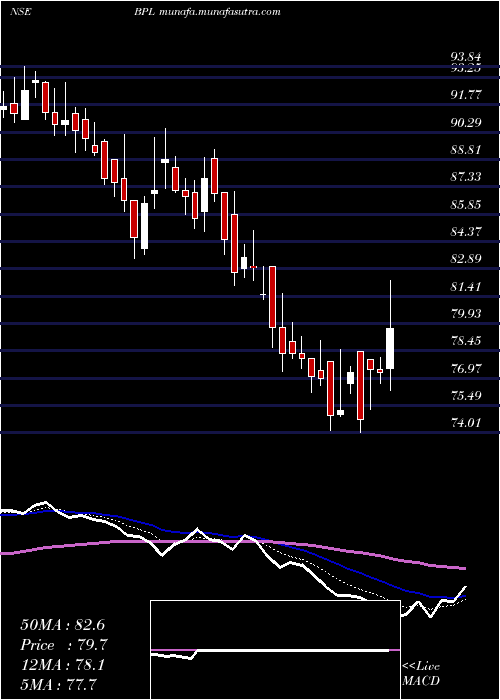Click the 5MA : 77.7 readout
The height and width of the screenshot is (700, 500).
click(x=59, y=684)
